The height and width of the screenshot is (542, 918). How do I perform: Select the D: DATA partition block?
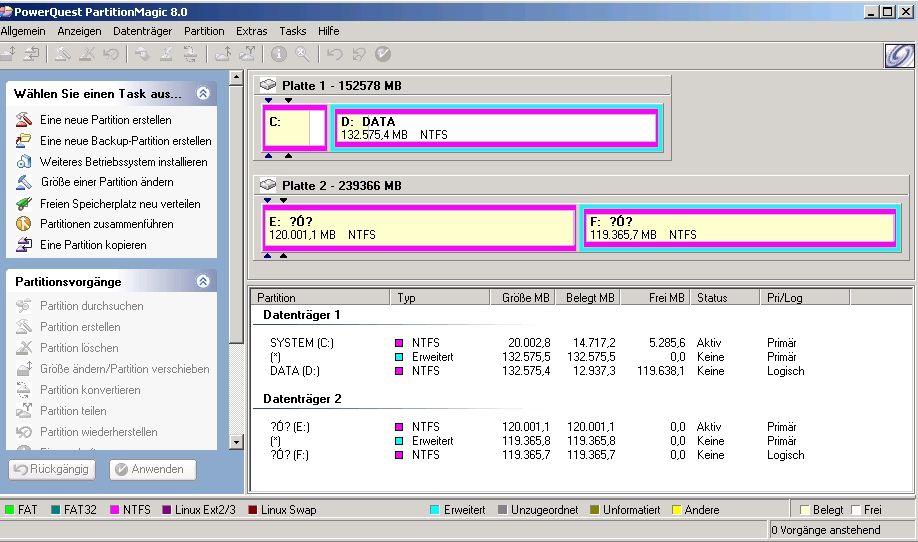point(498,128)
